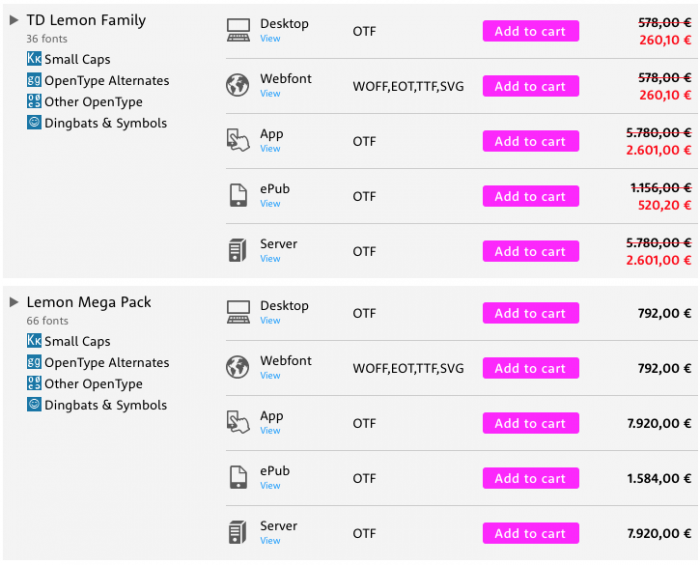
Task: Open the TD Lemon Family title
Action: [86, 20]
